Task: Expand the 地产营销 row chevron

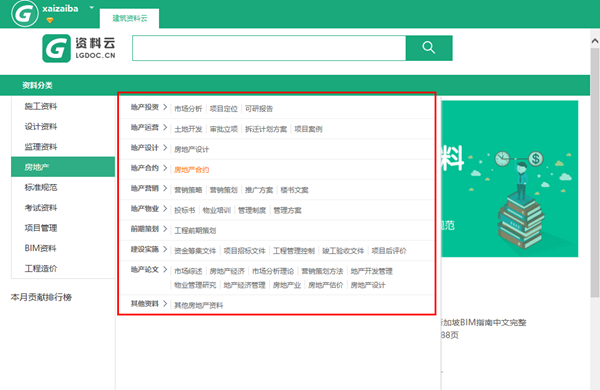Action: click(165, 188)
